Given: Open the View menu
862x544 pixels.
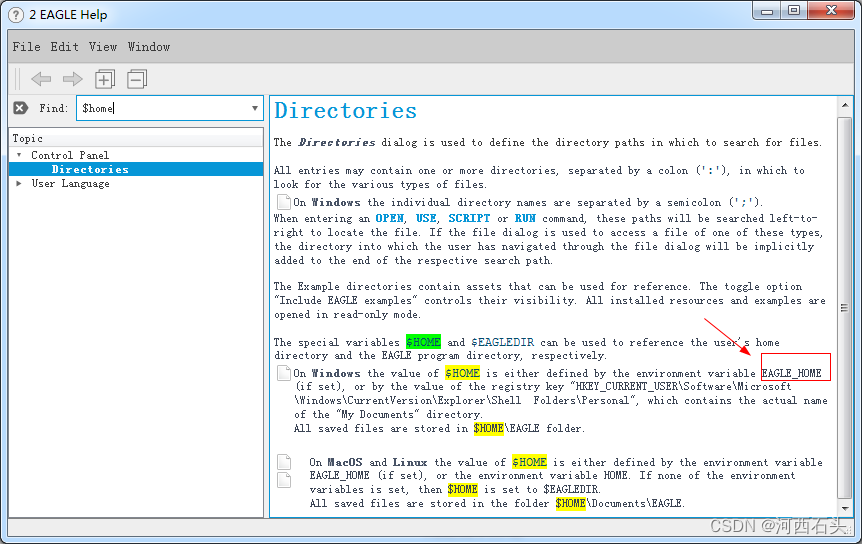Looking at the screenshot, I should (x=103, y=47).
